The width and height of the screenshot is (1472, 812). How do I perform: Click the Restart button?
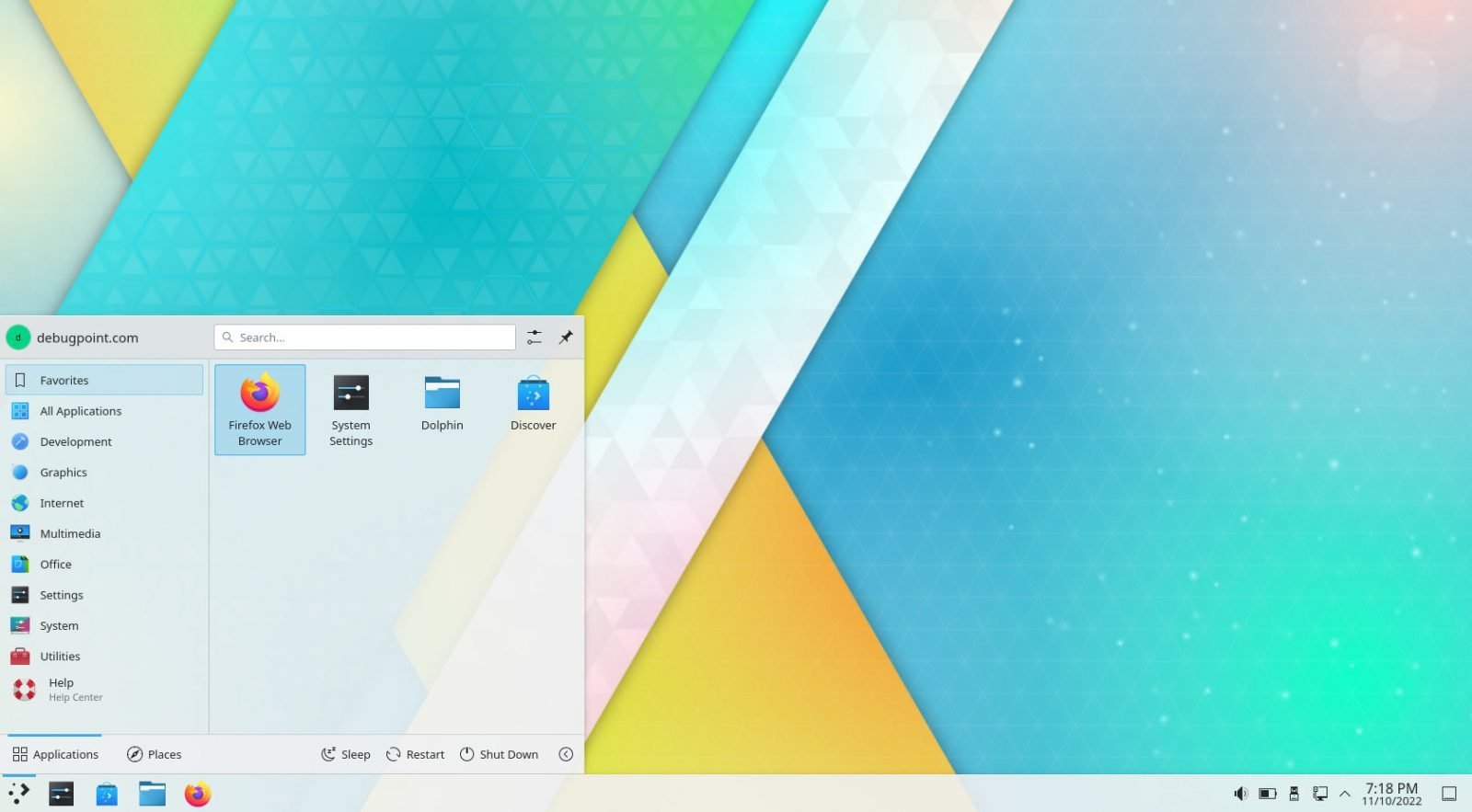[415, 754]
